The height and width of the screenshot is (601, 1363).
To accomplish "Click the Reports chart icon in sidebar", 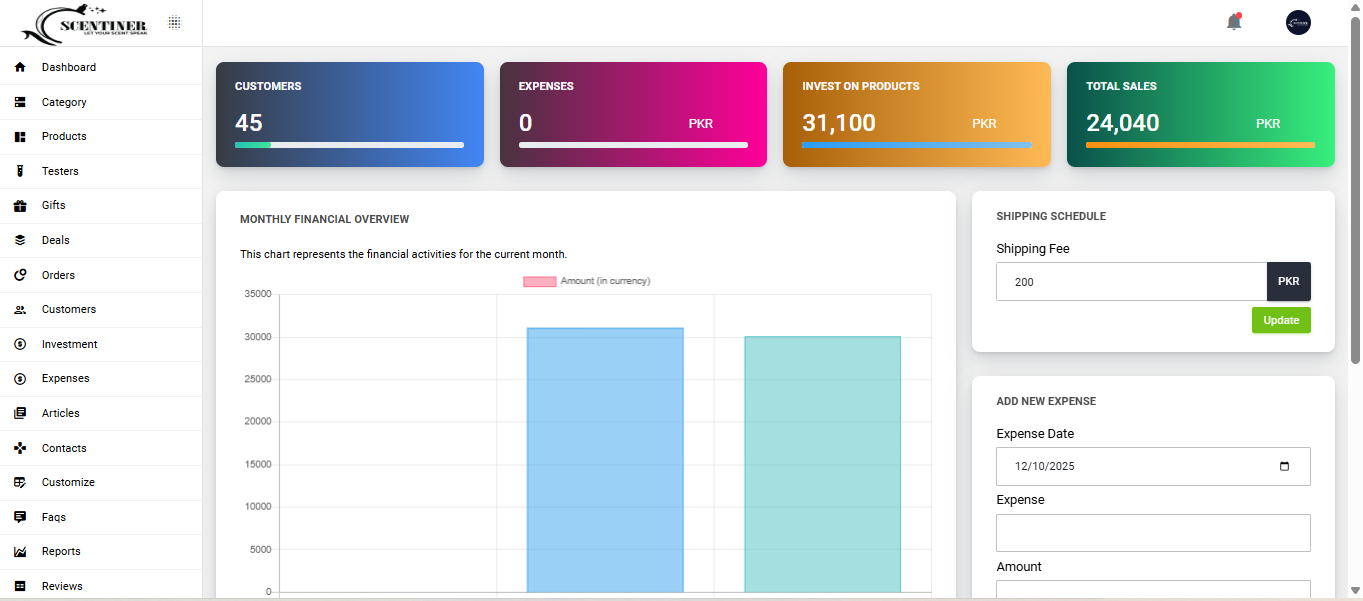I will 20,552.
